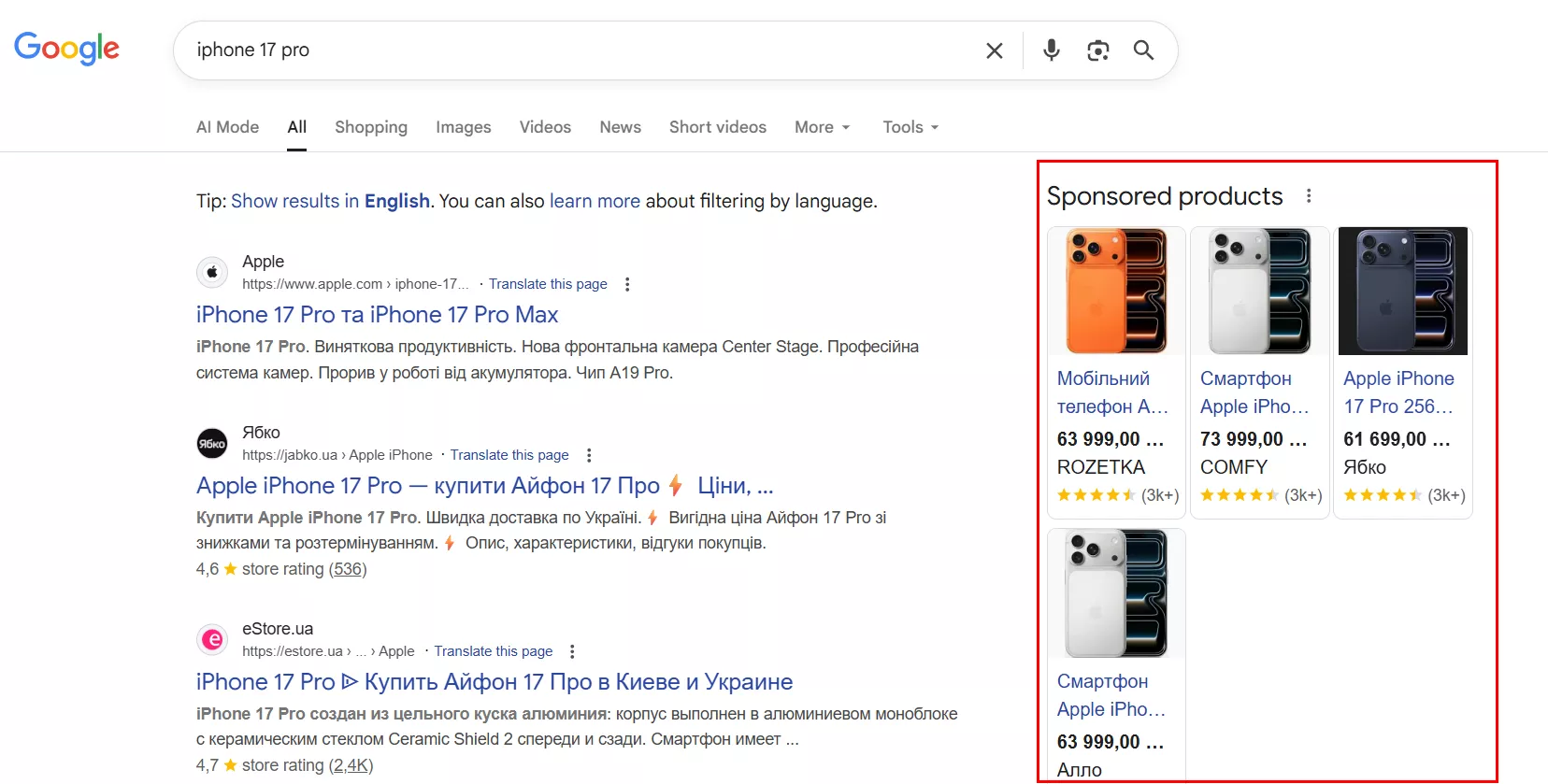
Task: Click the 73 999,00 COMFY price
Action: click(x=1254, y=439)
